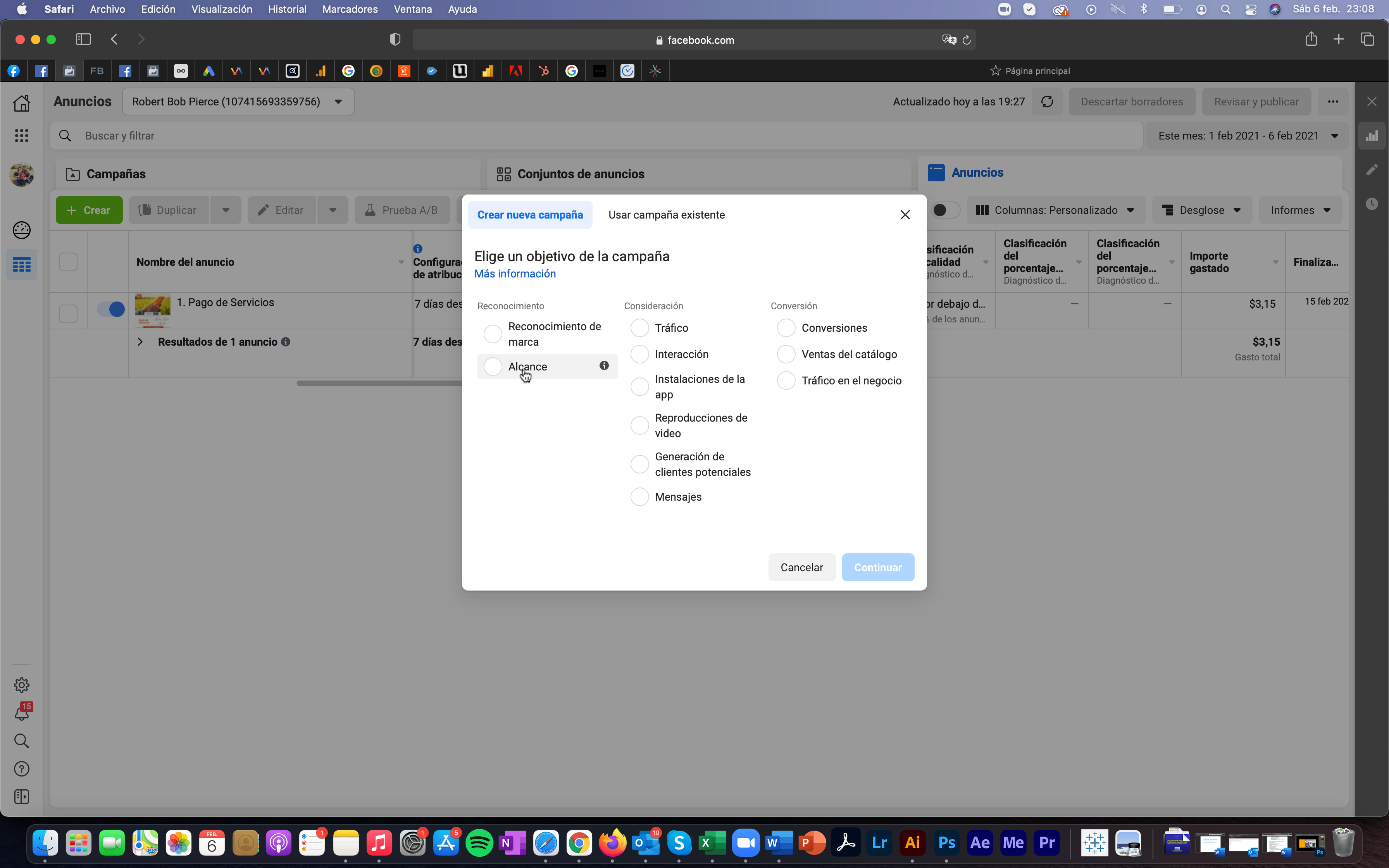Select the Reproducciones de video objective
The width and height of the screenshot is (1389, 868).
(x=639, y=425)
